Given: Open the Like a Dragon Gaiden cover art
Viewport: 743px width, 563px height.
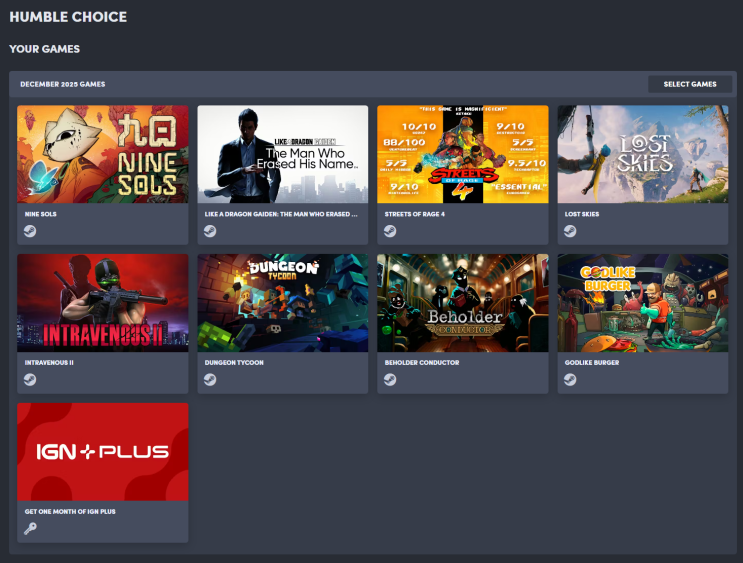Looking at the screenshot, I should click(283, 154).
